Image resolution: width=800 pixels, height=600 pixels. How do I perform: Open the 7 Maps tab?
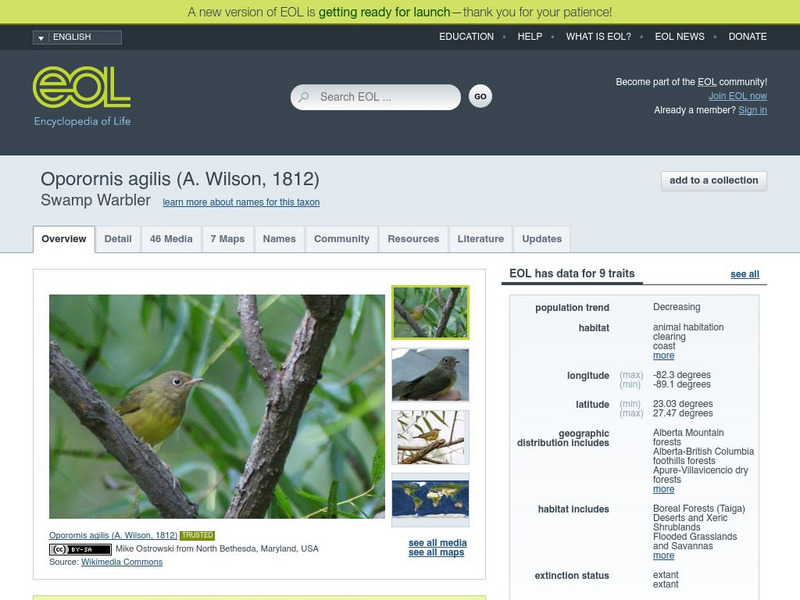click(x=228, y=239)
